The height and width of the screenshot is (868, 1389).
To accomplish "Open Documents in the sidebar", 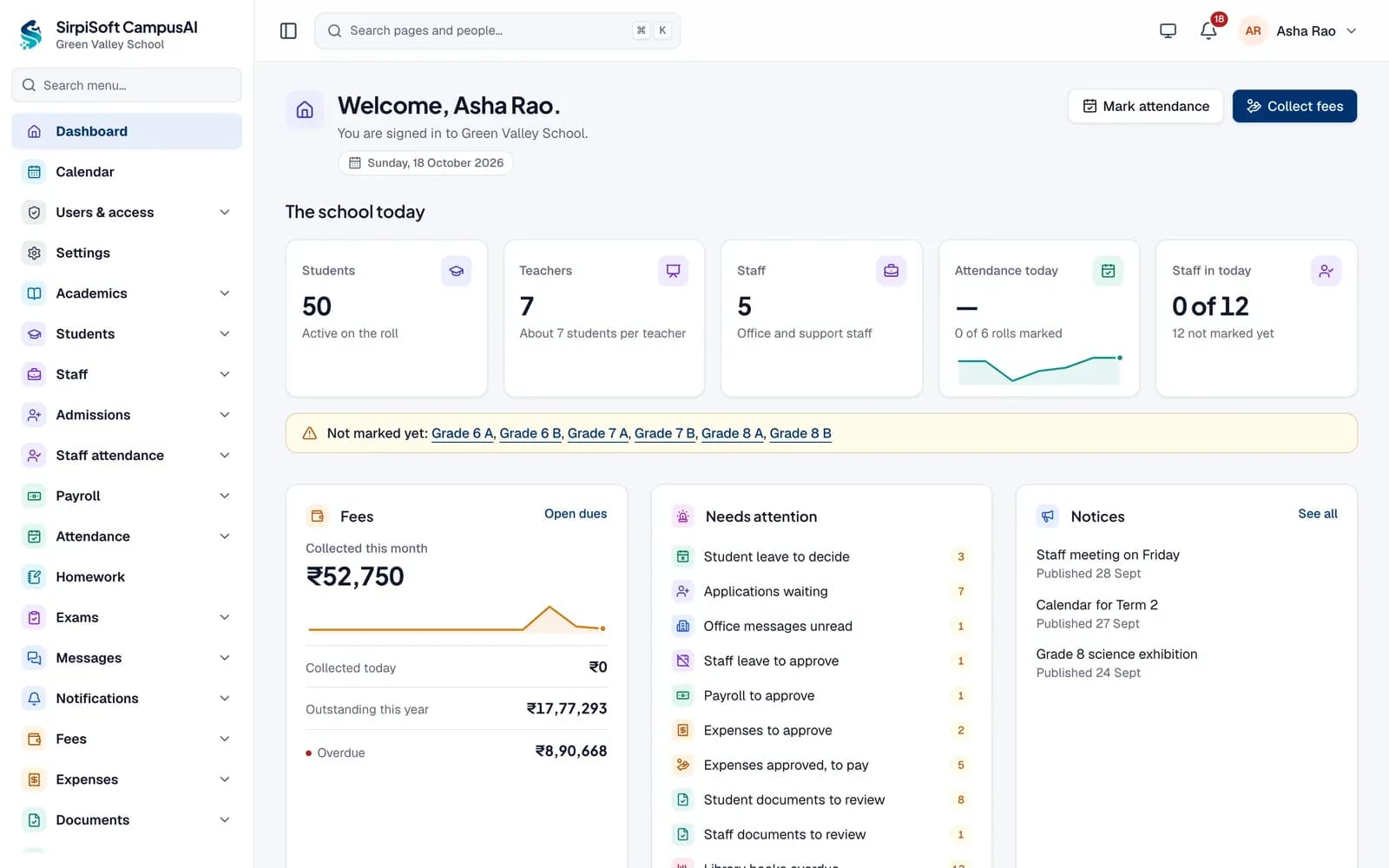I will tap(127, 820).
